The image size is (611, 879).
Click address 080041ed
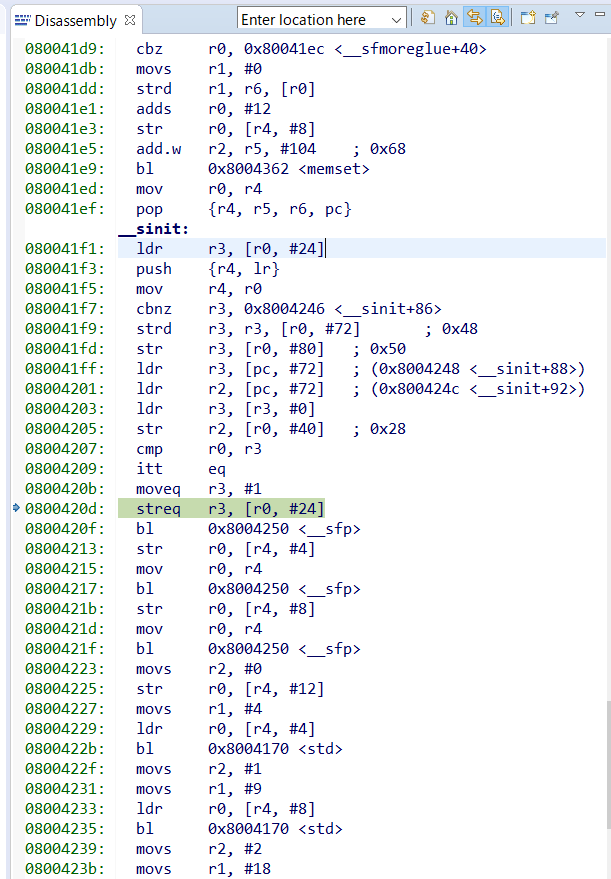point(64,189)
